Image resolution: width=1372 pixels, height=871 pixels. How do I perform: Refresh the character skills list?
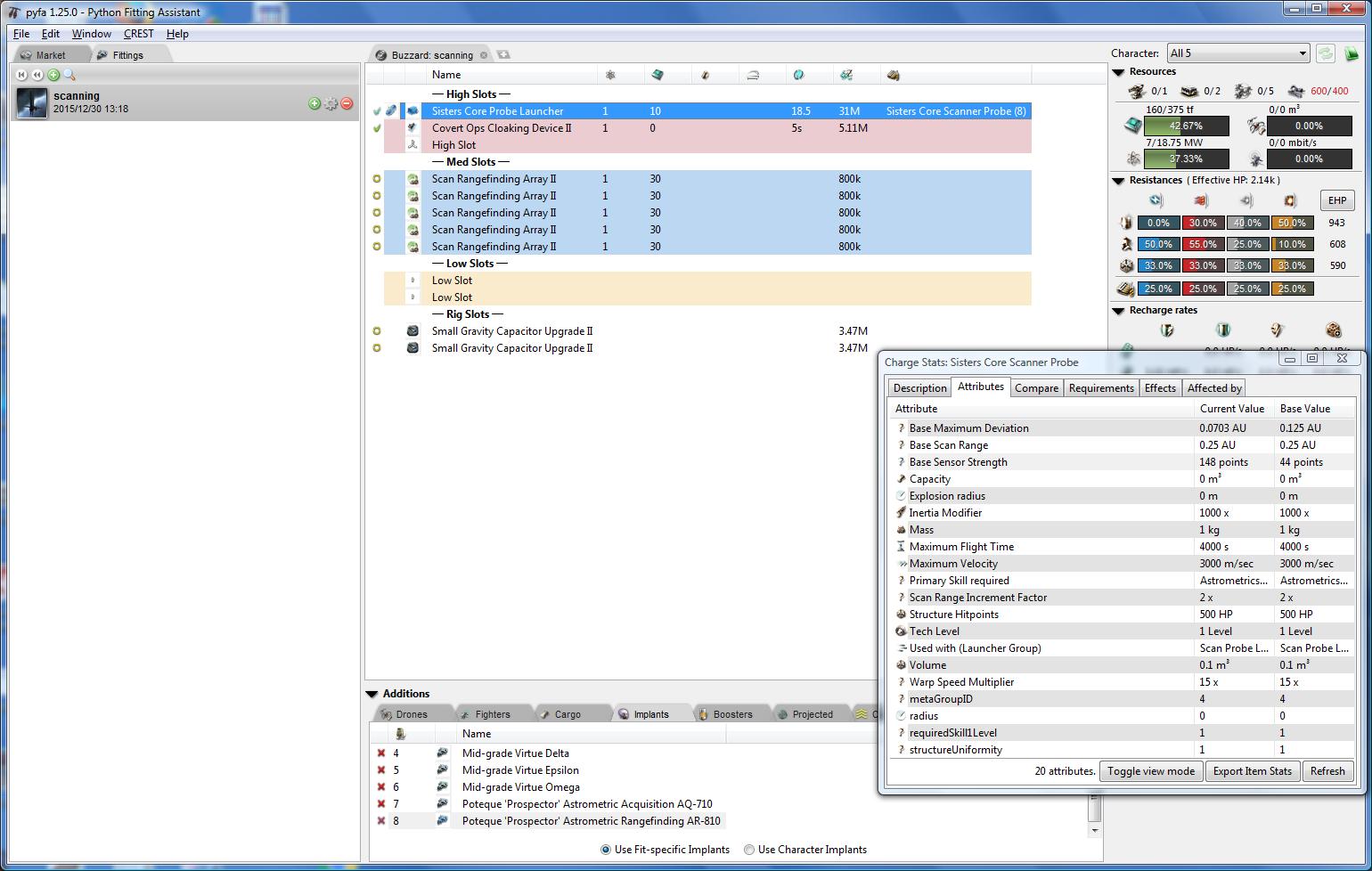pyautogui.click(x=1326, y=53)
